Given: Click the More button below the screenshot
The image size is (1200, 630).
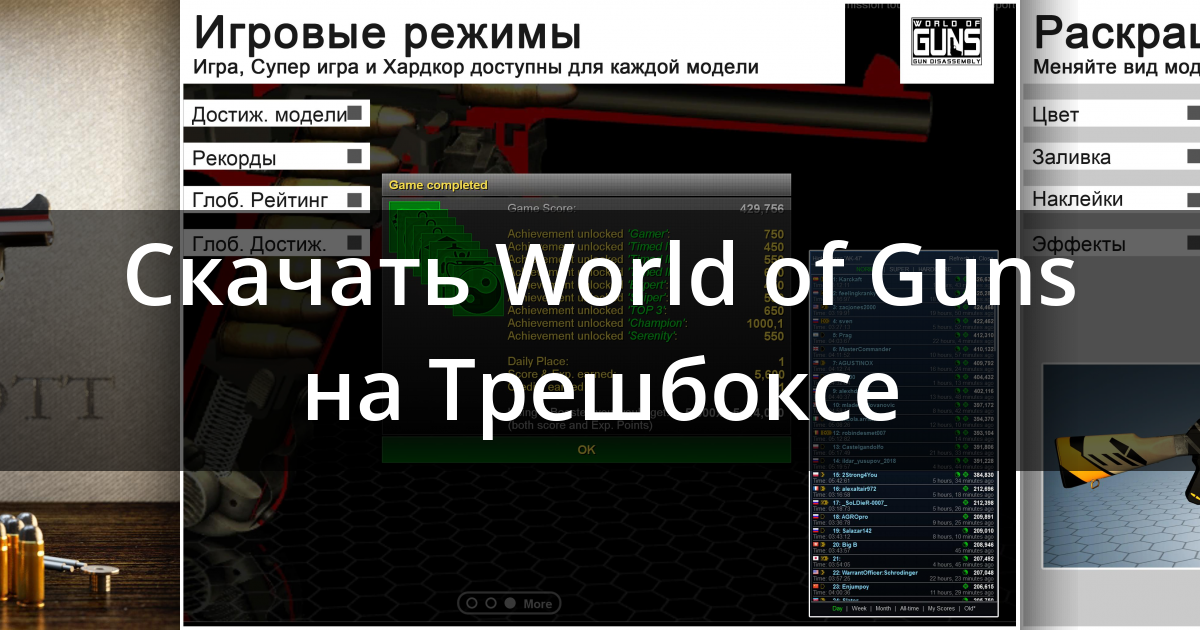Looking at the screenshot, I should [x=537, y=603].
